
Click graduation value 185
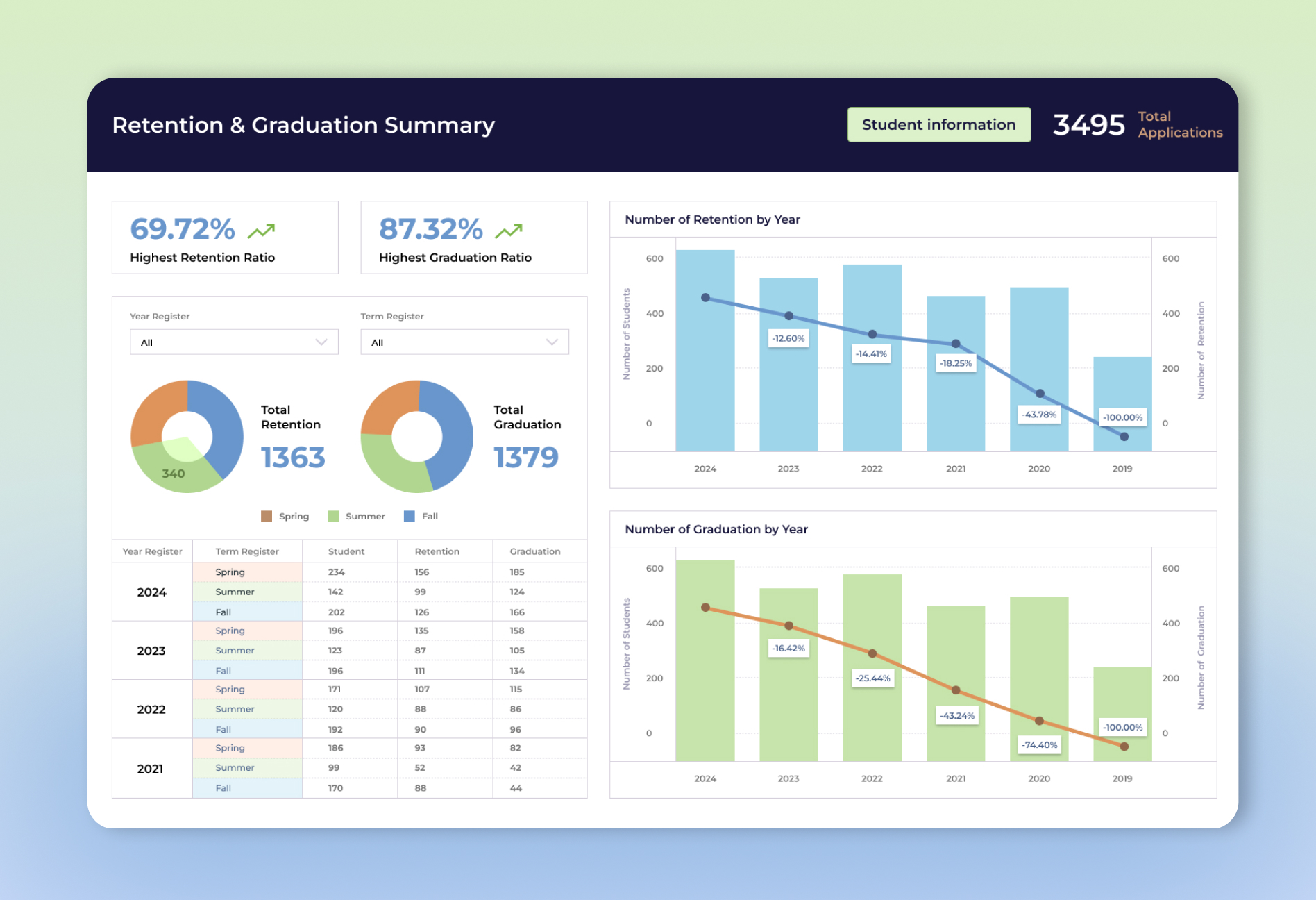point(516,572)
